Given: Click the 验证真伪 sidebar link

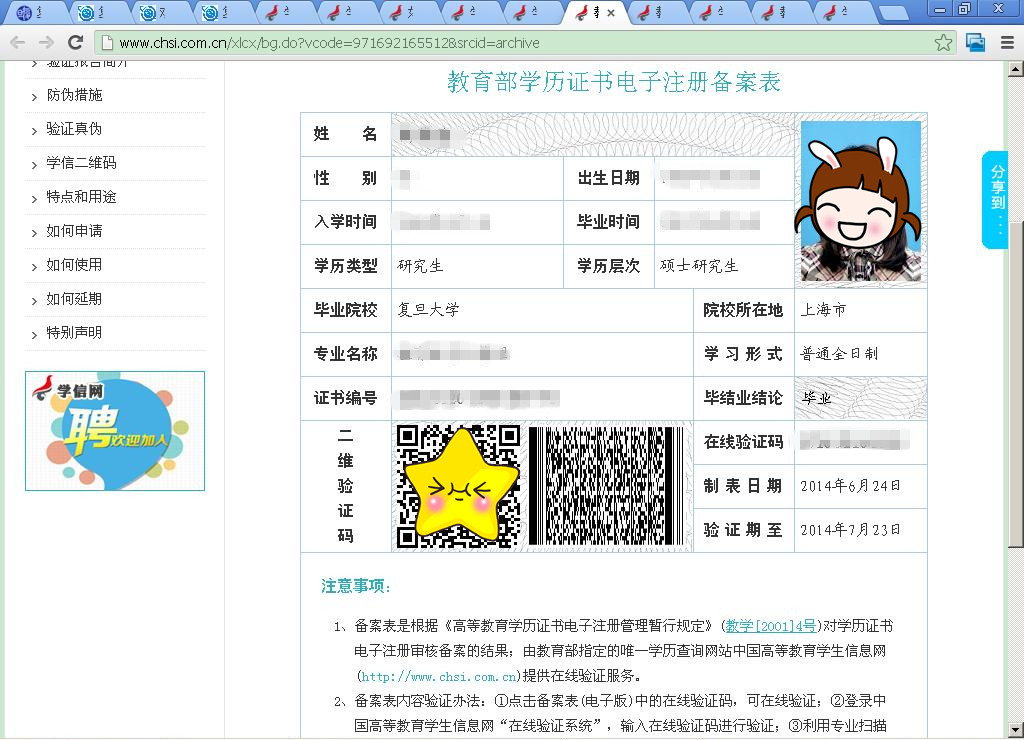Looking at the screenshot, I should pos(72,129).
